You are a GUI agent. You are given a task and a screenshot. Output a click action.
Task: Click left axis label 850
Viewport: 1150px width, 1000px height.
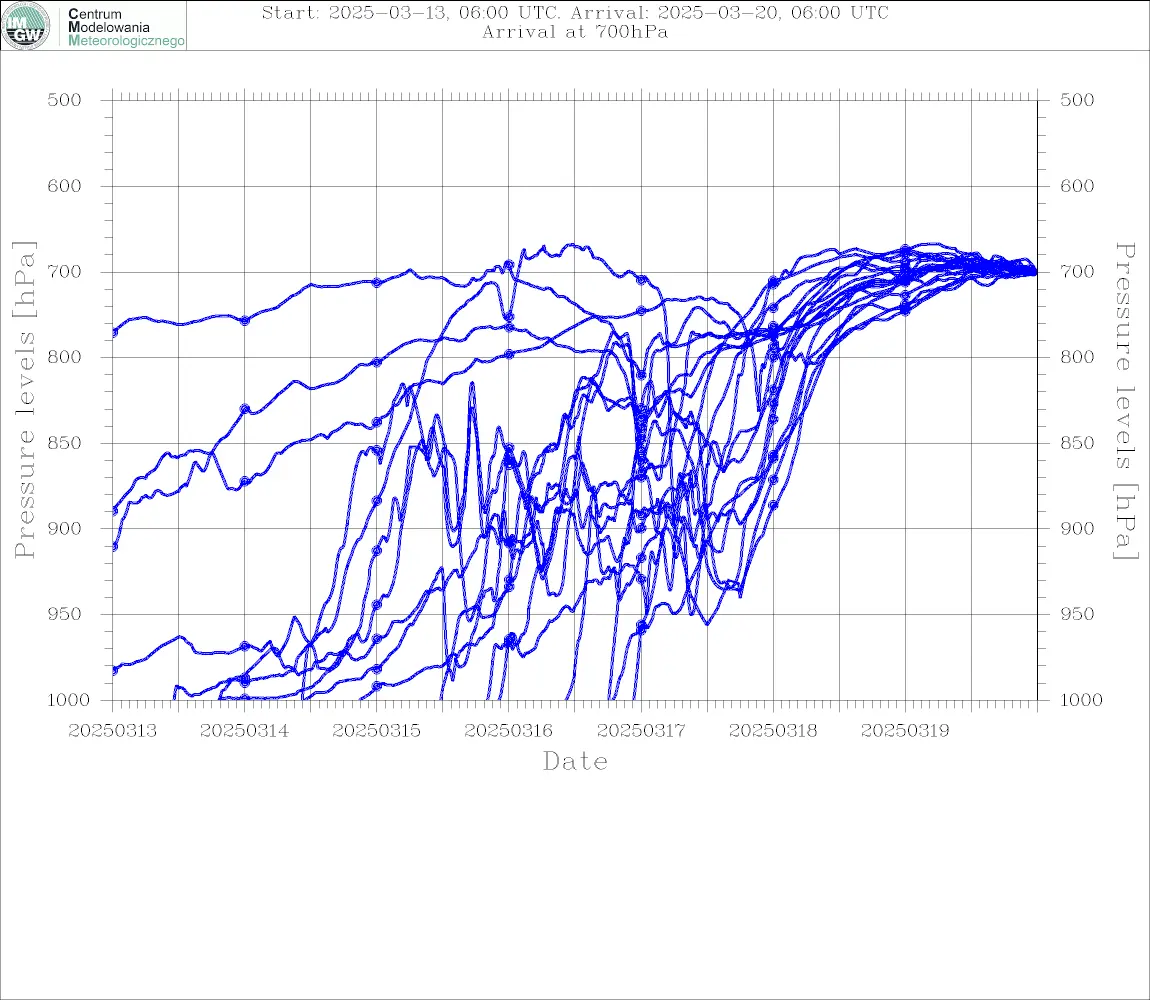click(x=65, y=443)
